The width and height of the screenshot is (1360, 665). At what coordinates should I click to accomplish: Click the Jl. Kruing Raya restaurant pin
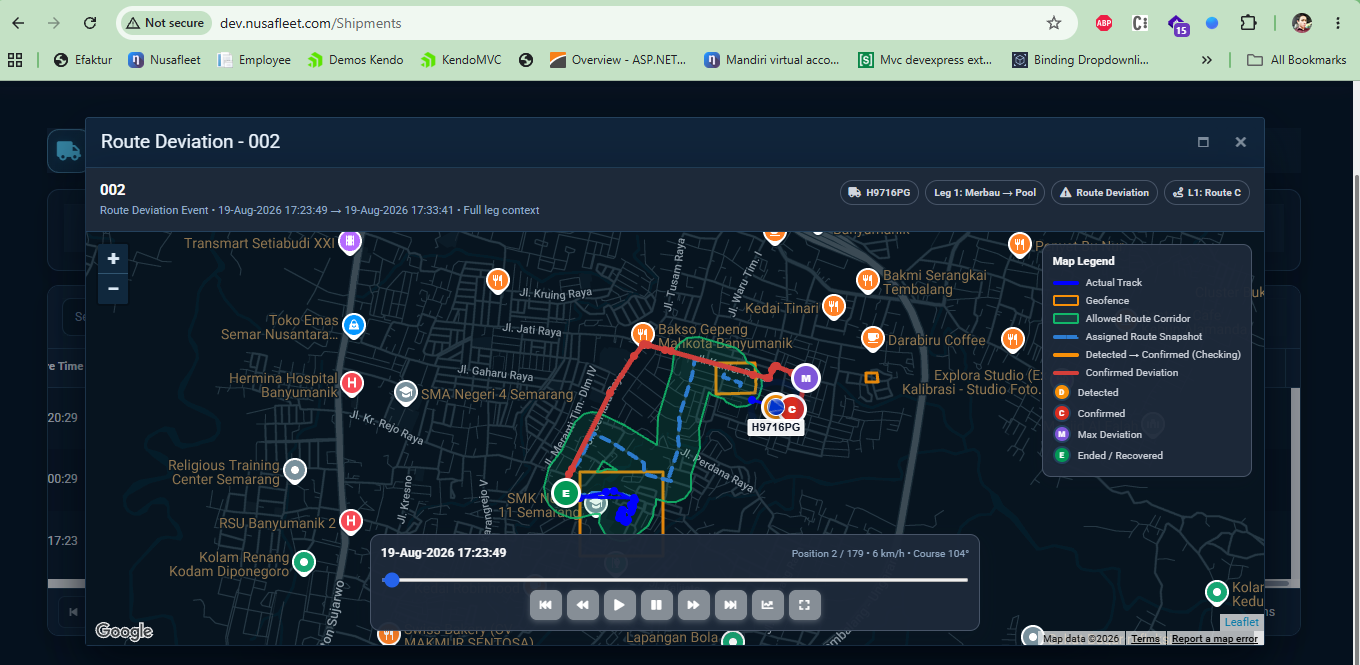point(497,281)
